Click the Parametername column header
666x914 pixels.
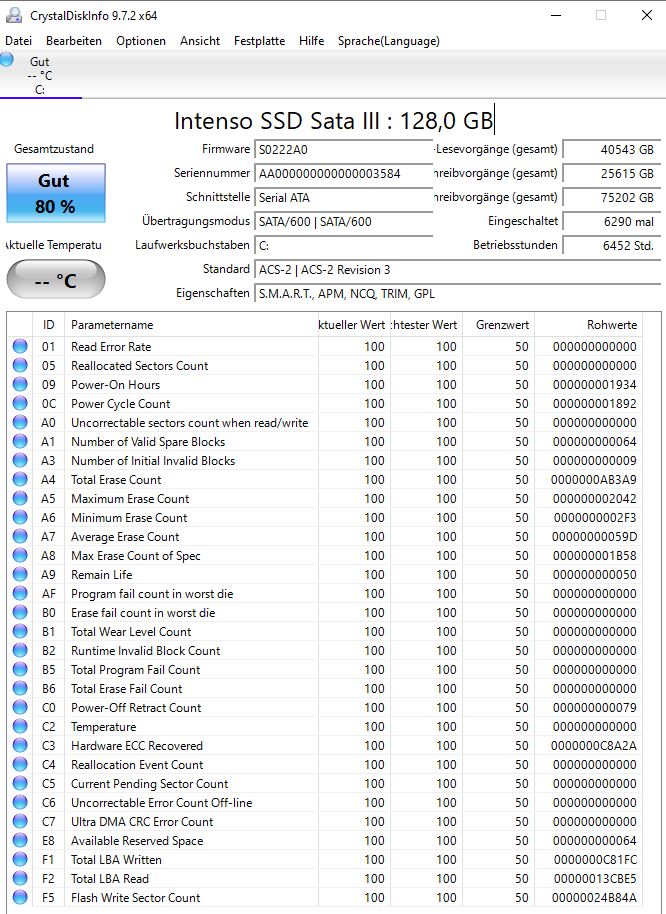pos(191,325)
